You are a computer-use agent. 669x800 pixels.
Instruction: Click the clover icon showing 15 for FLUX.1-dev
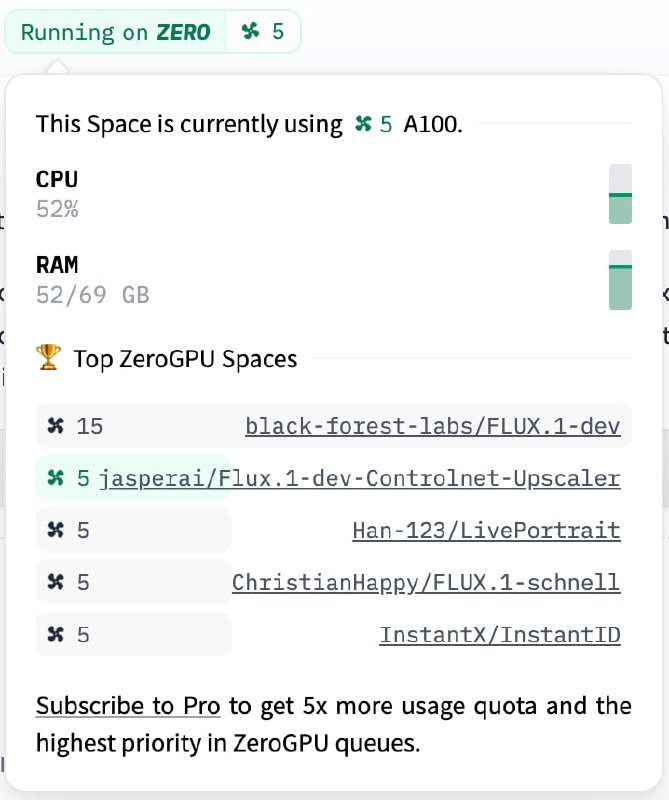(56, 426)
